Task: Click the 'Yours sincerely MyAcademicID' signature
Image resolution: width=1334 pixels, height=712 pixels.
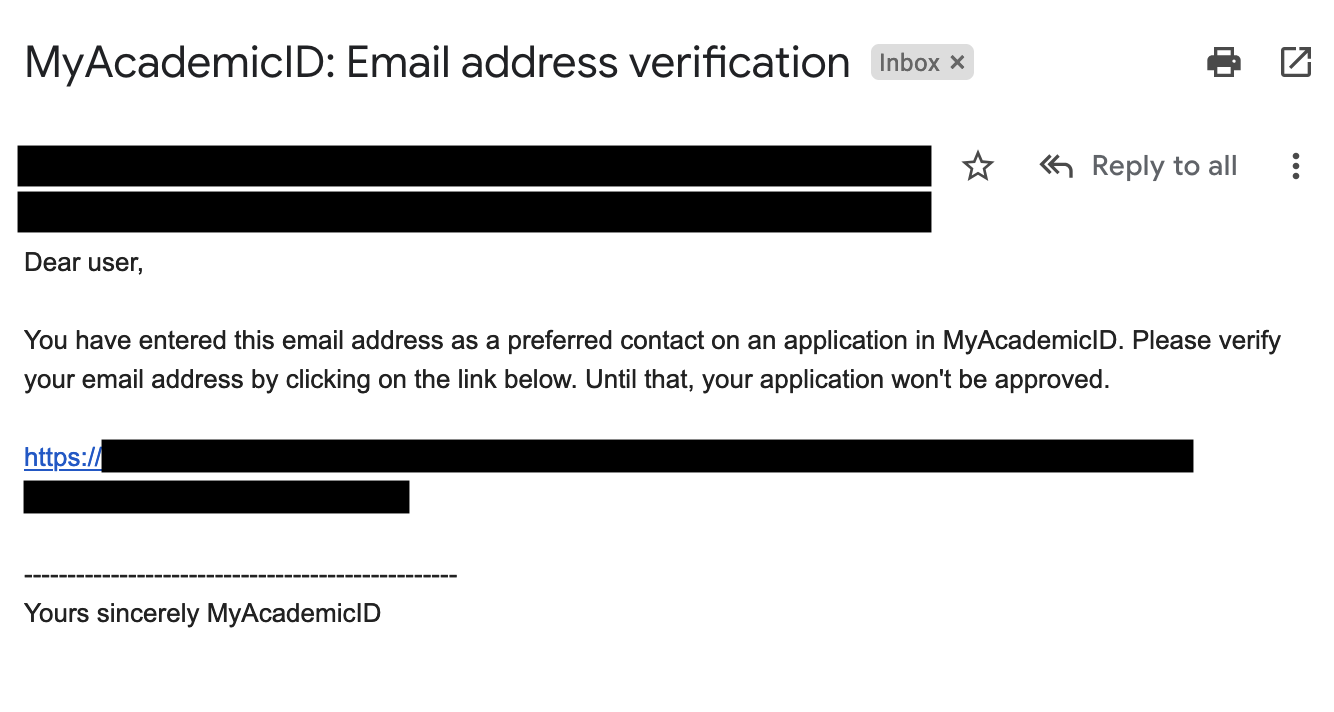Action: (x=202, y=613)
